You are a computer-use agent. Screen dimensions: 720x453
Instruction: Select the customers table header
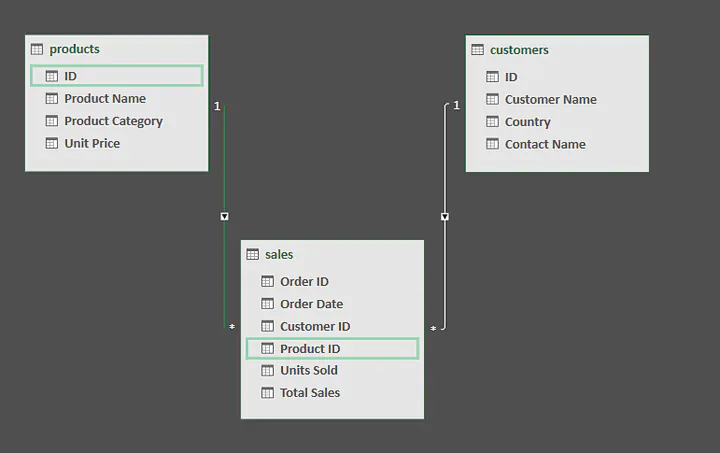click(557, 50)
